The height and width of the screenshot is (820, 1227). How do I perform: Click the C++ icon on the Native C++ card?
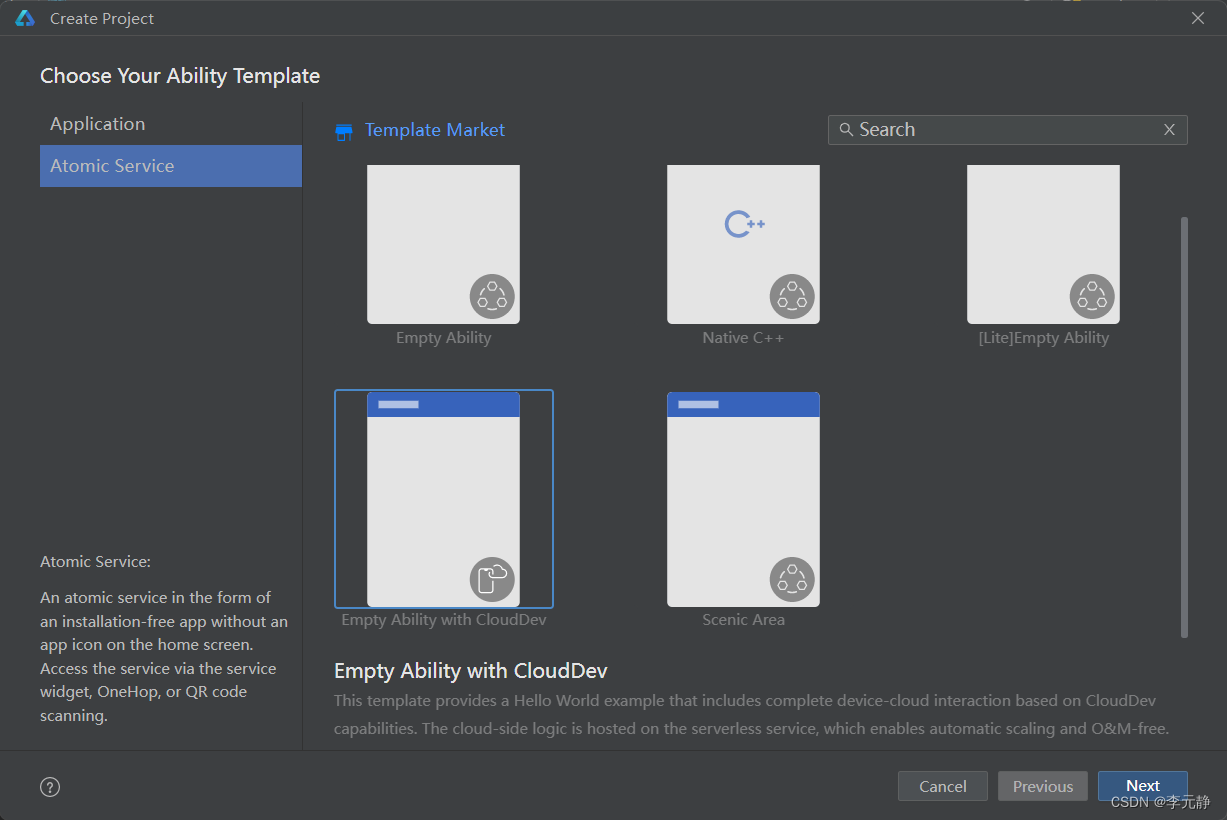(745, 224)
